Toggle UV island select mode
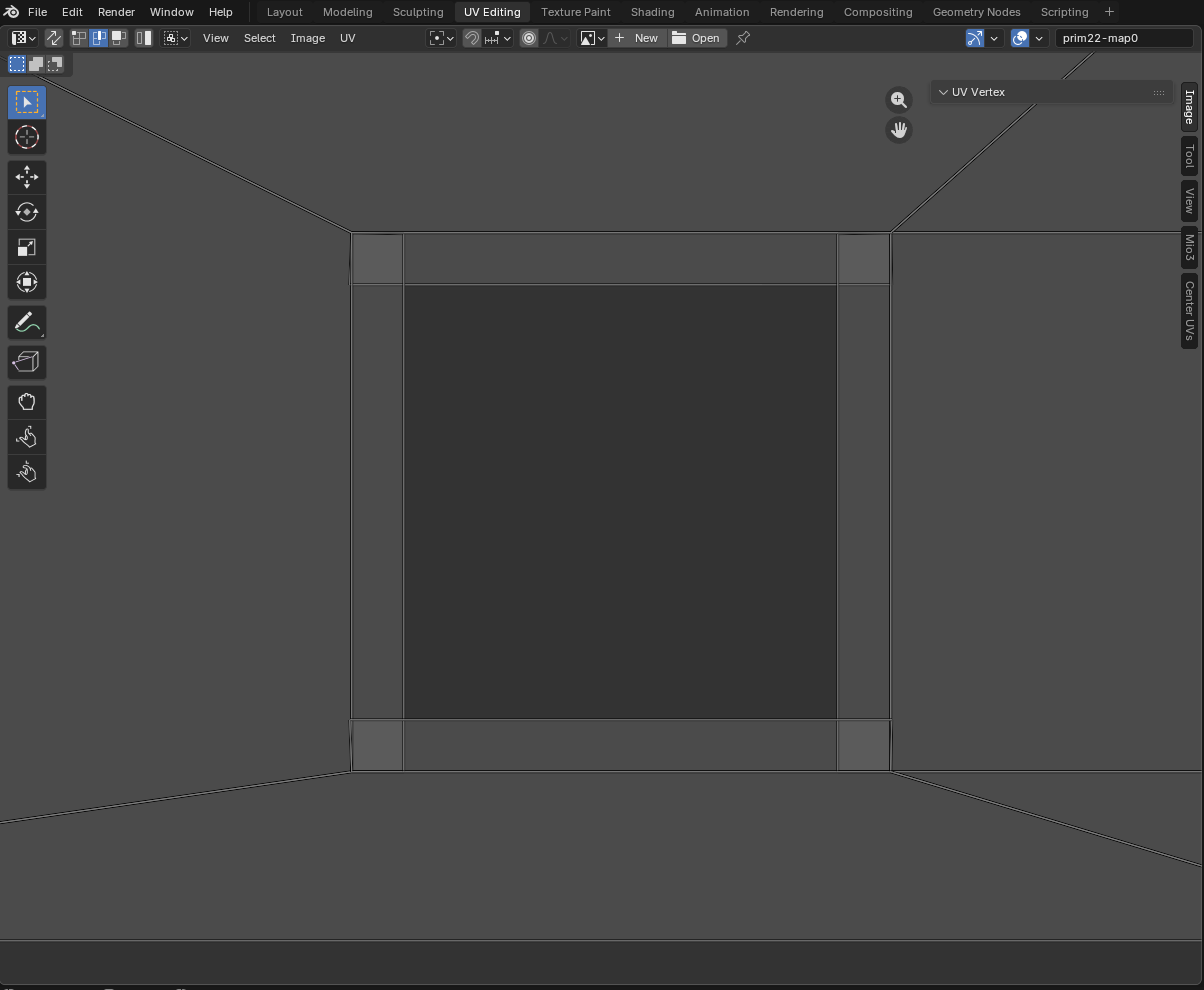 pos(144,38)
